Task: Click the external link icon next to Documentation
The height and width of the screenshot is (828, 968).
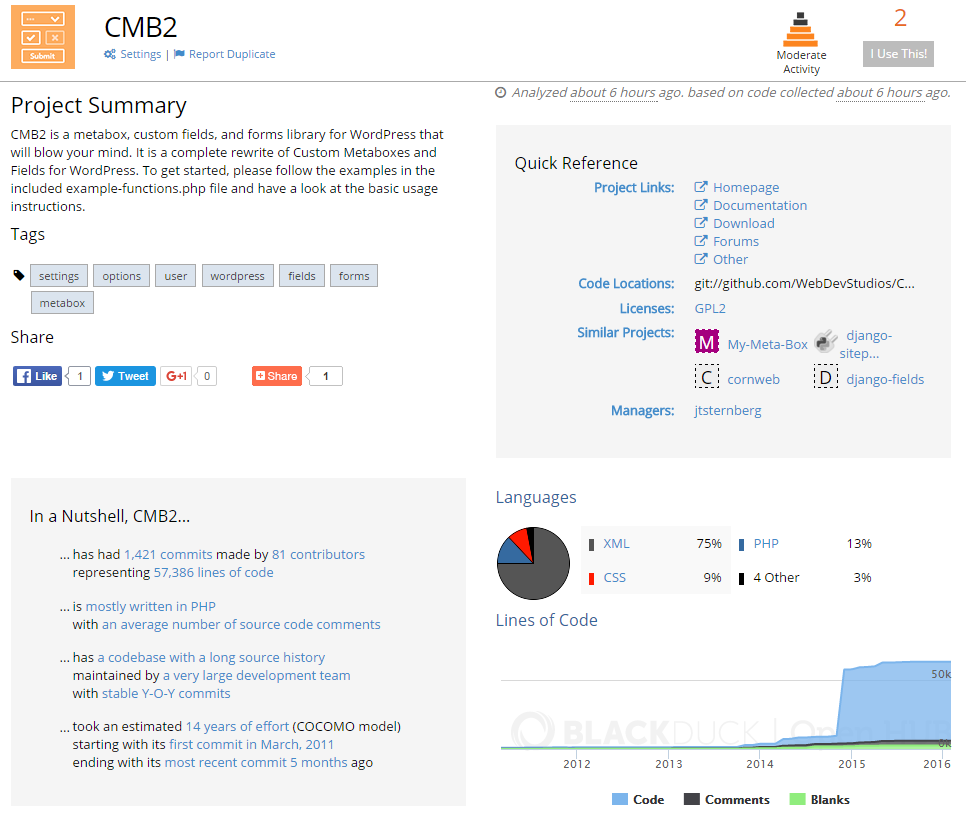Action: tap(701, 204)
